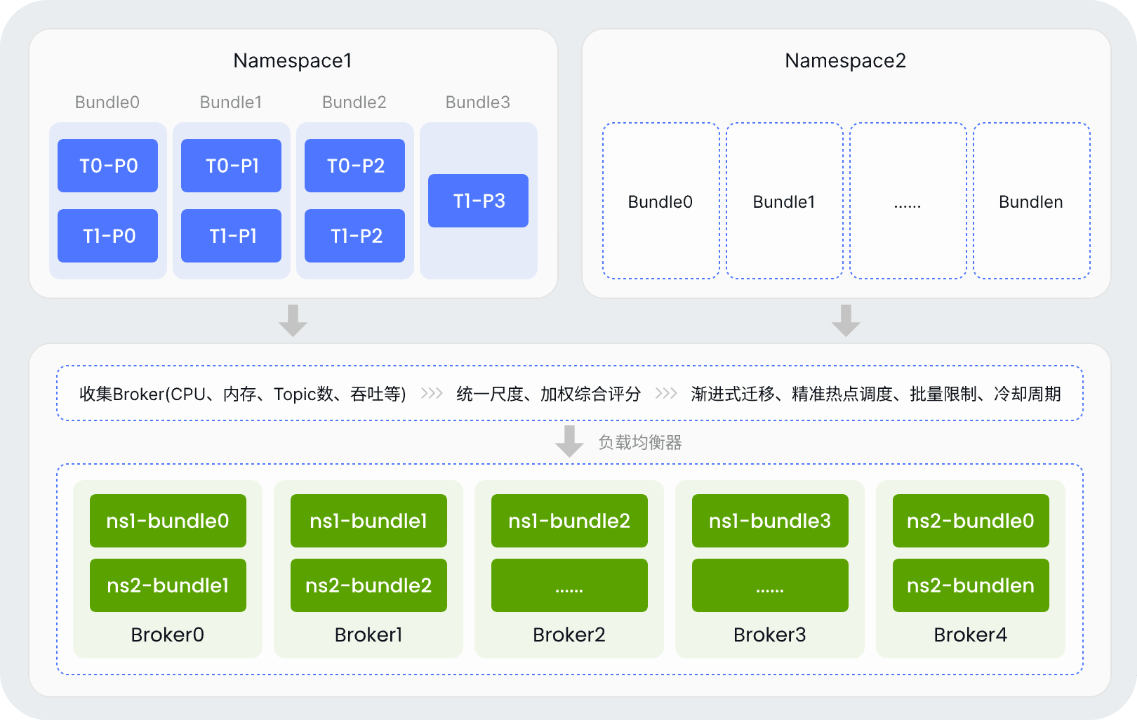Viewport: 1137px width, 720px height.
Task: Click the ns1-bundle0 green box in Broker0
Action: click(x=168, y=521)
